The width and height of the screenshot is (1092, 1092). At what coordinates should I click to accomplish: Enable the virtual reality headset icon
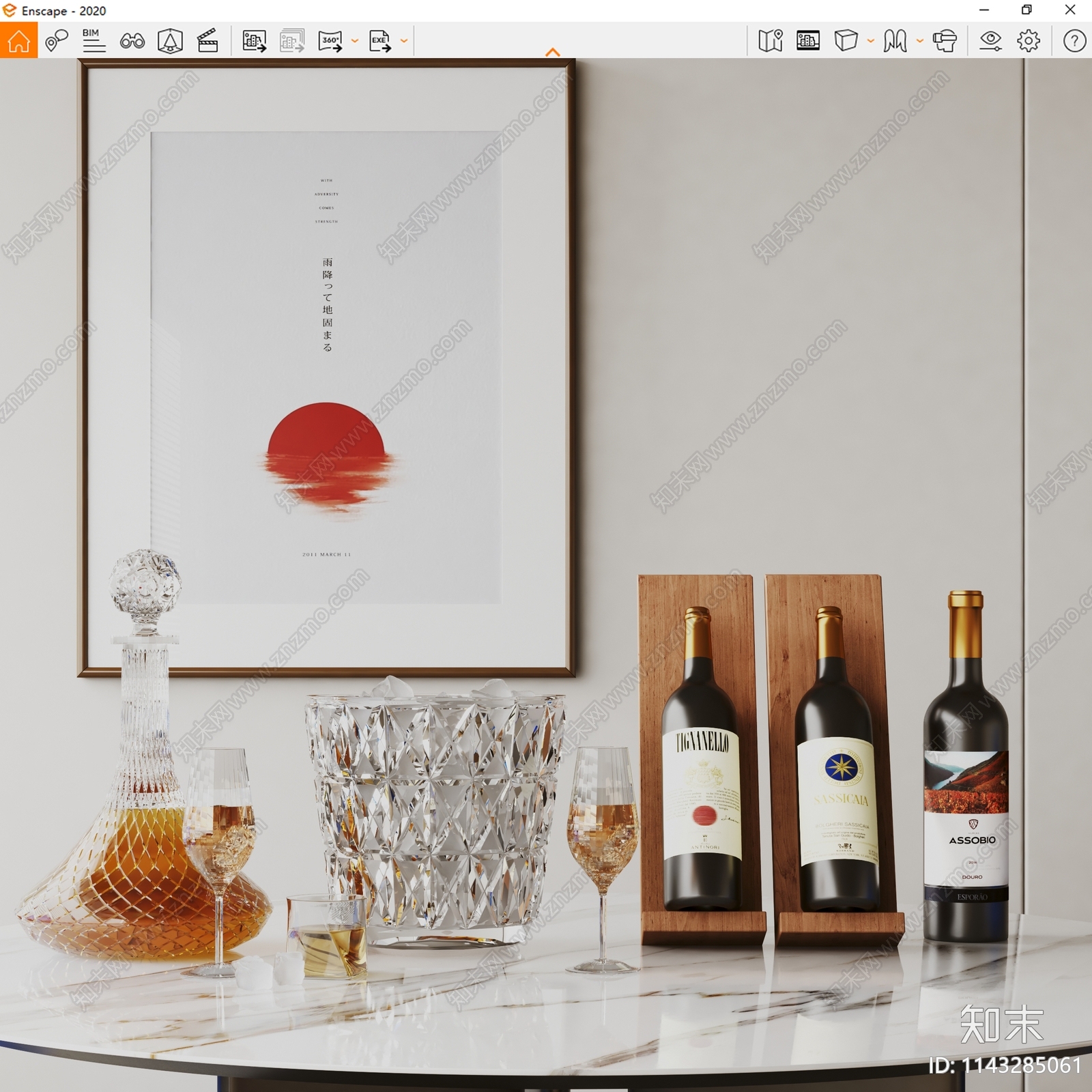[945, 41]
